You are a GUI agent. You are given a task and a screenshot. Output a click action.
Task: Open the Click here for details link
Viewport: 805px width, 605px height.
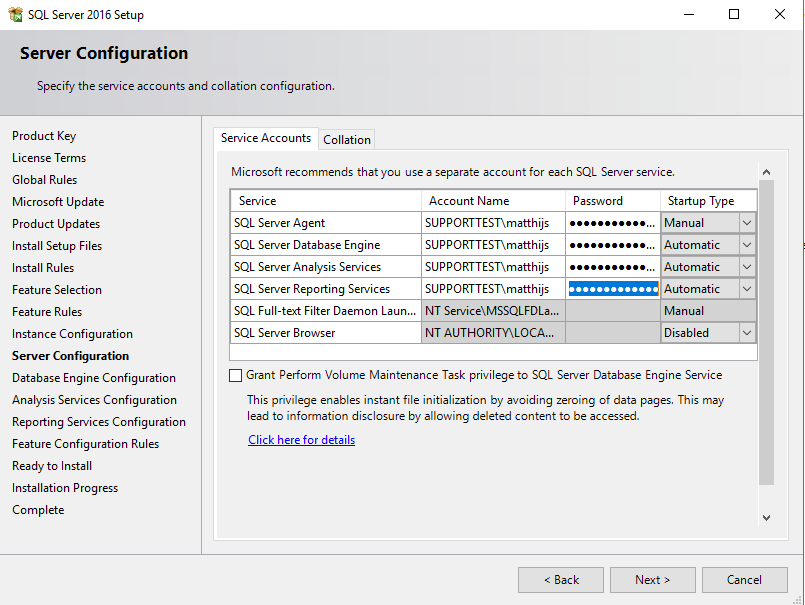click(301, 440)
